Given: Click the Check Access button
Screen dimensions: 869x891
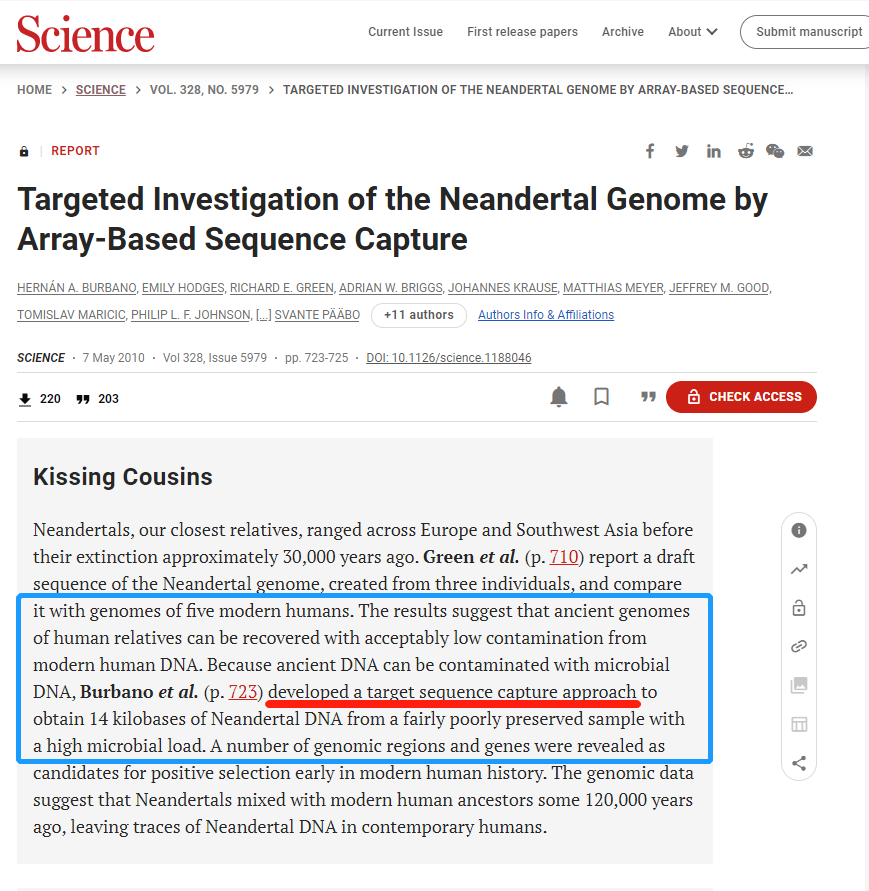Looking at the screenshot, I should 742,397.
